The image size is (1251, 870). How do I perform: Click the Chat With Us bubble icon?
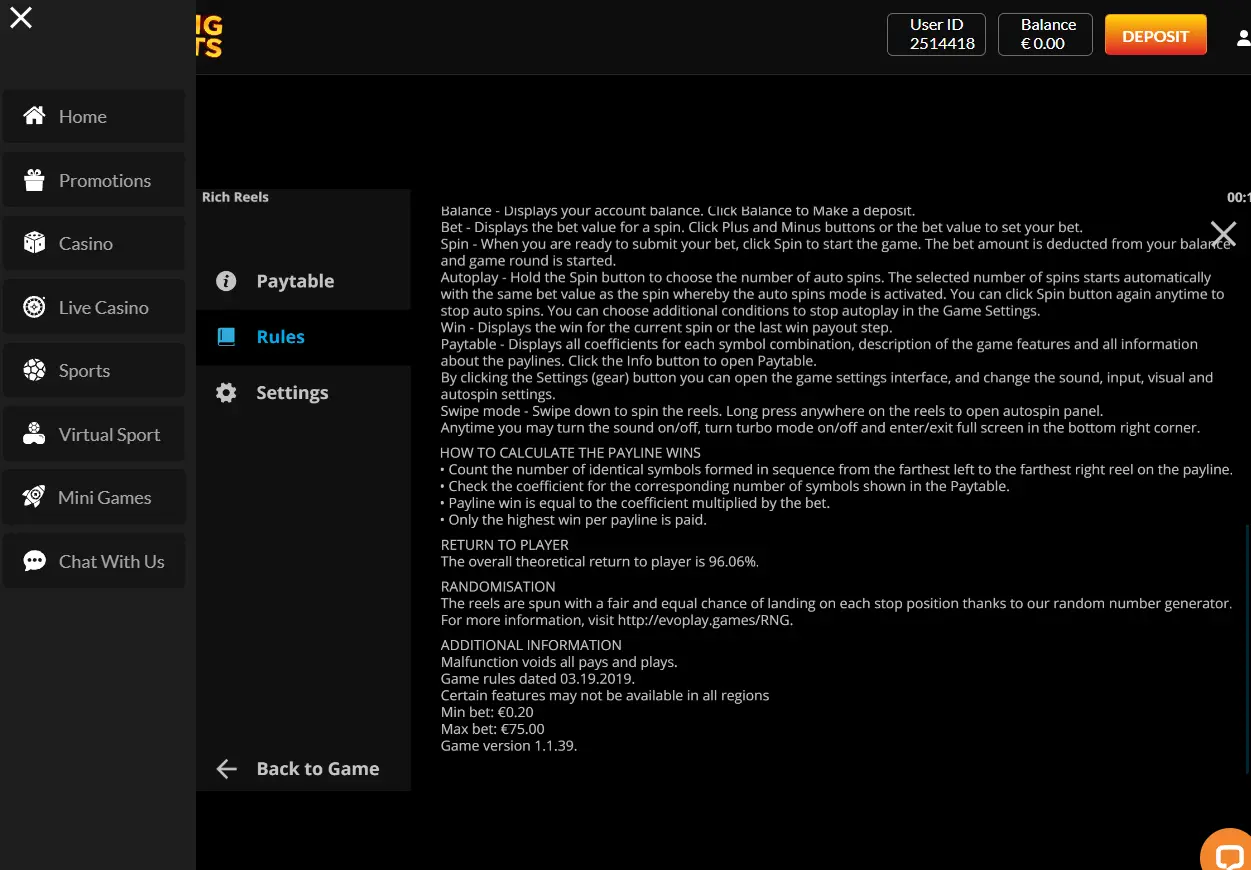tap(34, 561)
